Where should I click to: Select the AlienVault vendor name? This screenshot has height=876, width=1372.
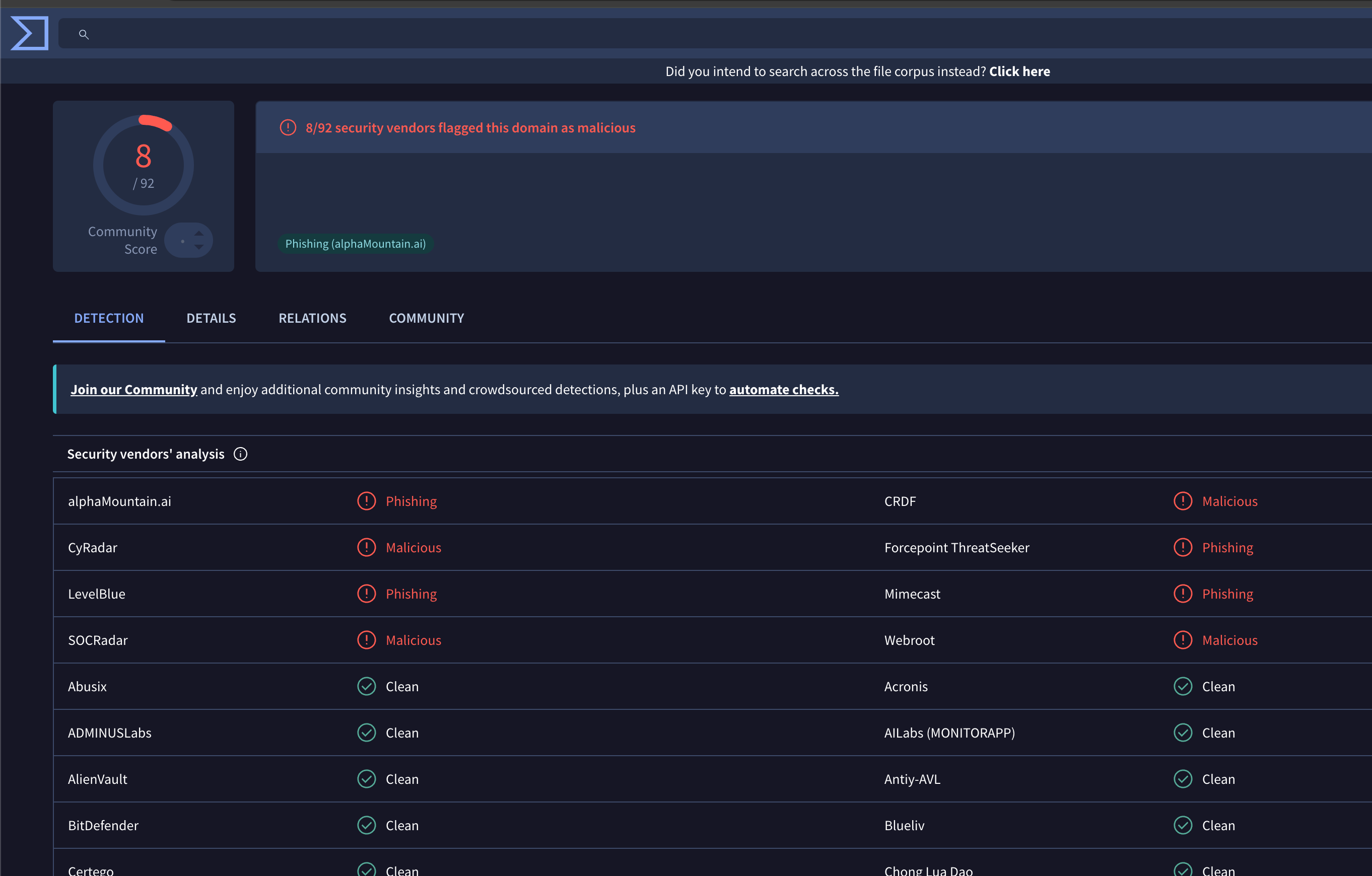click(x=97, y=779)
